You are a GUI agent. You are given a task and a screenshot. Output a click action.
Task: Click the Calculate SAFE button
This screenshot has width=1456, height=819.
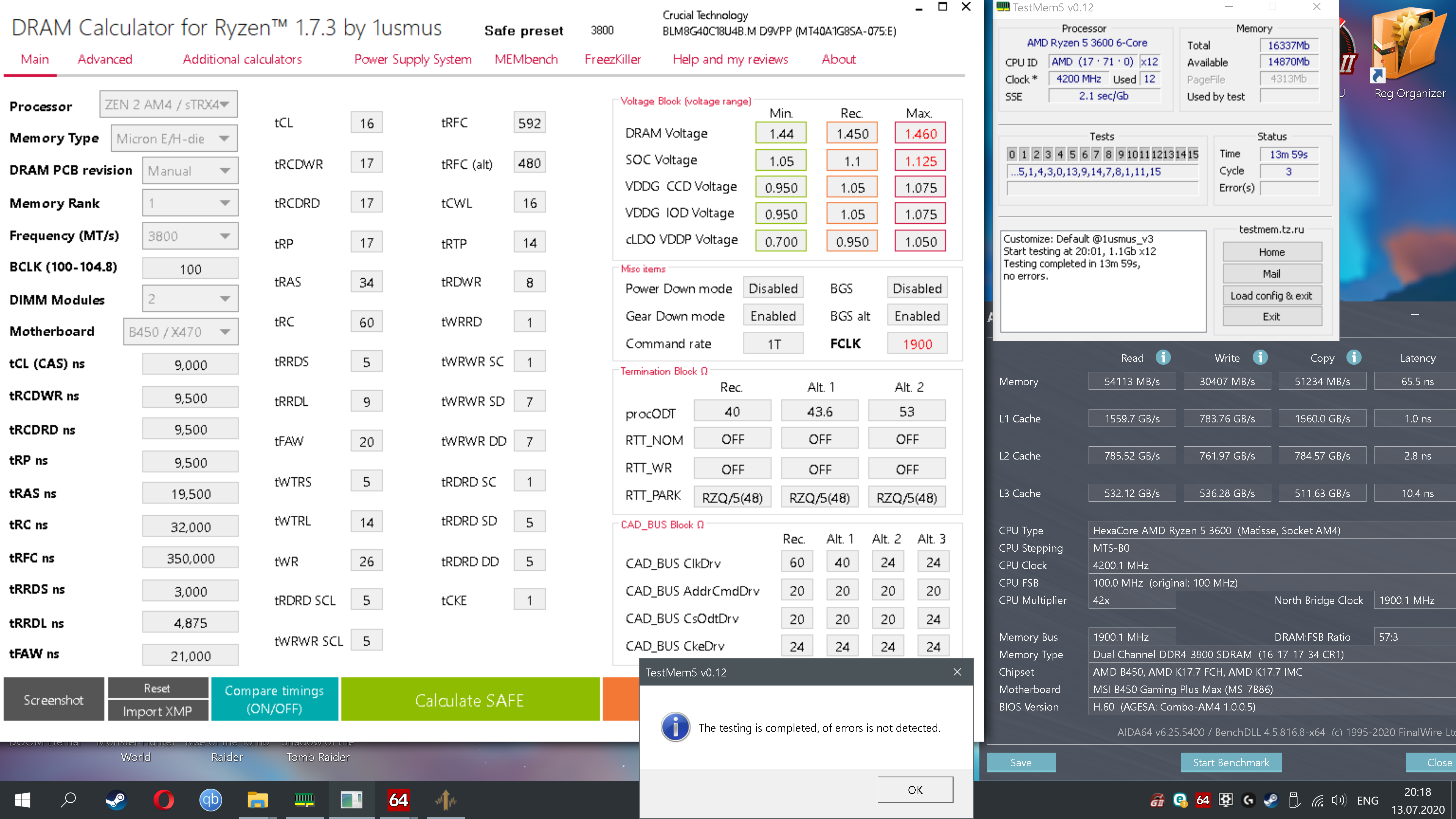[x=469, y=700]
